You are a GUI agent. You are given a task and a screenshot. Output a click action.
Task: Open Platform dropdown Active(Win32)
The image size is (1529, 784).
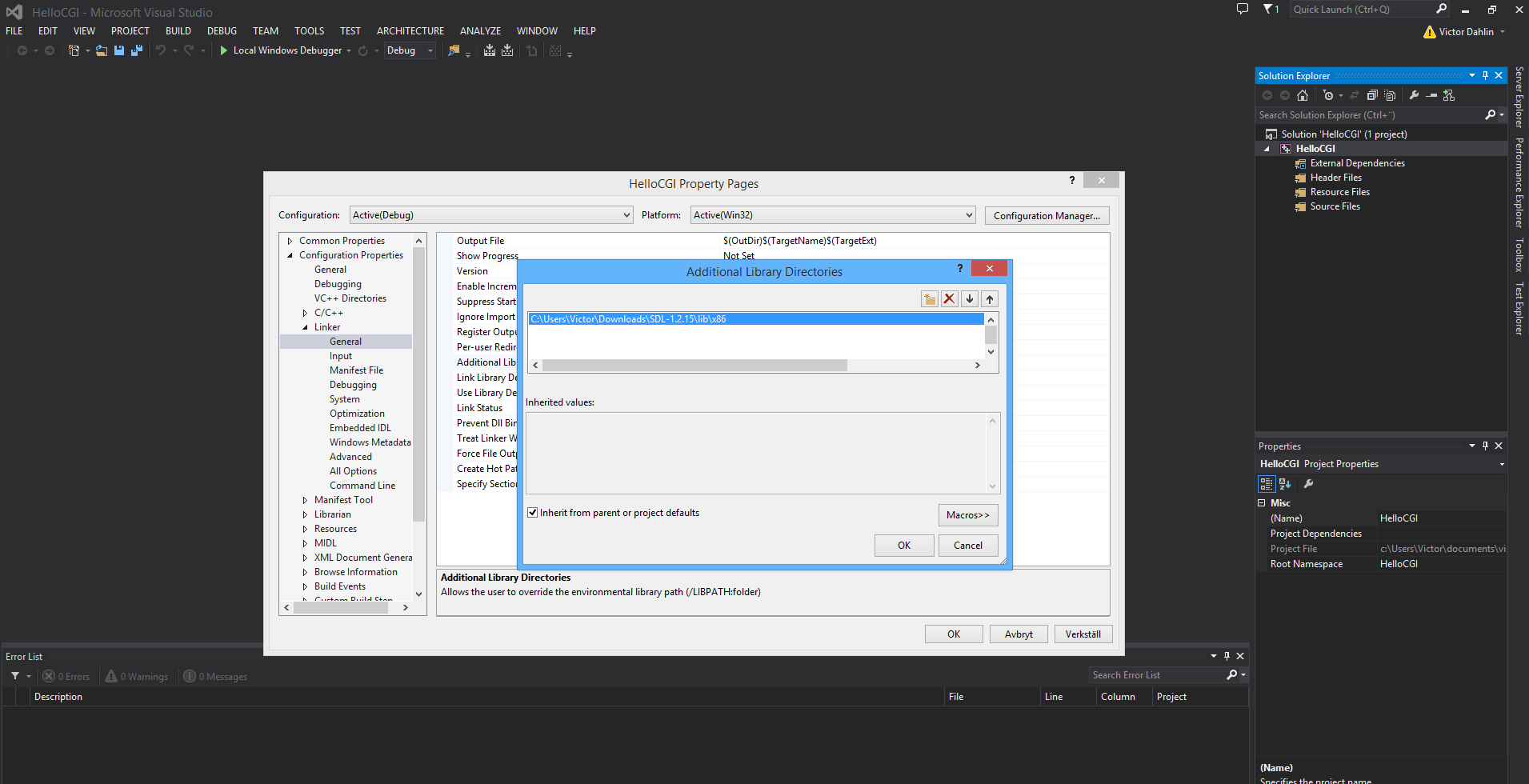pos(833,215)
